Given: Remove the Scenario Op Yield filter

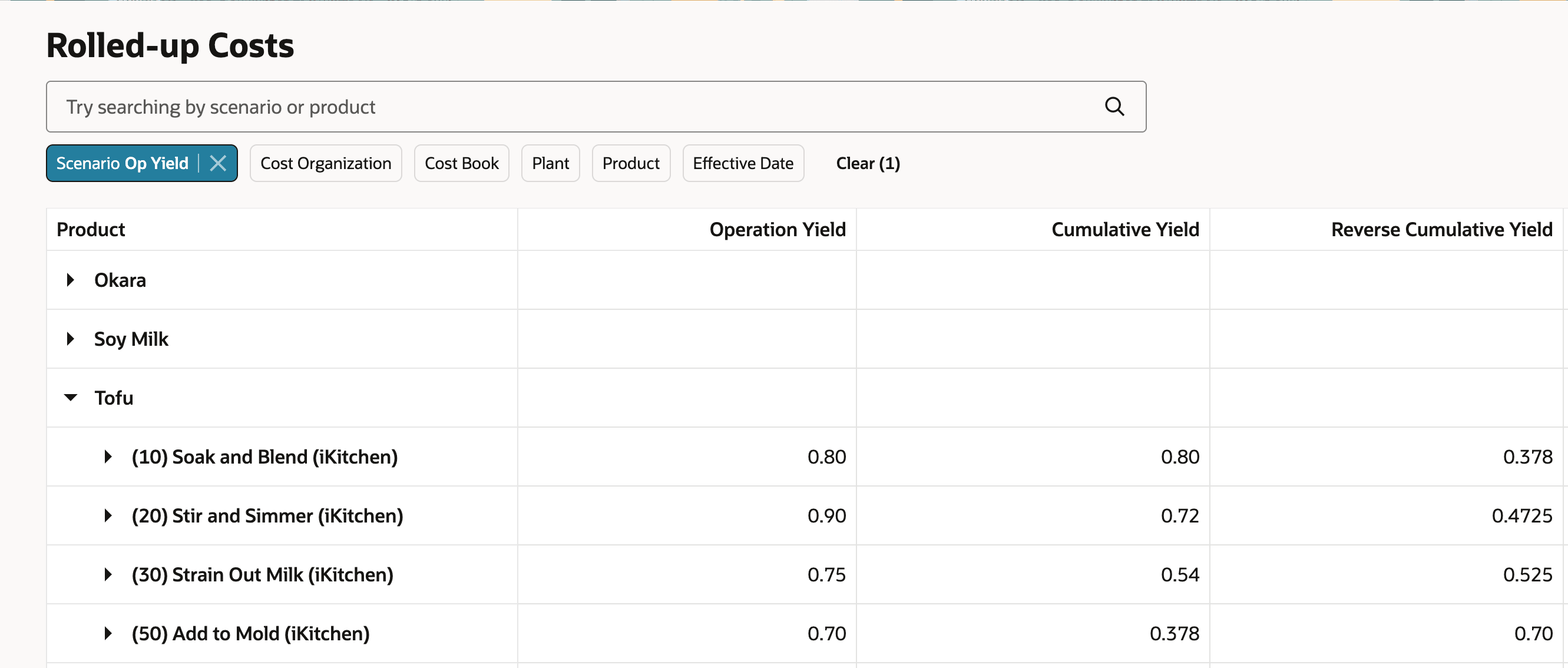Looking at the screenshot, I should coord(218,163).
